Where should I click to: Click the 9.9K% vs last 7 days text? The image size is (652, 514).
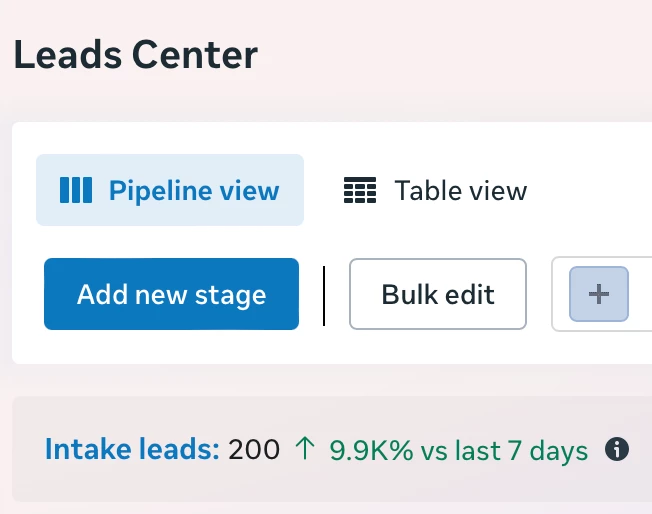click(459, 450)
